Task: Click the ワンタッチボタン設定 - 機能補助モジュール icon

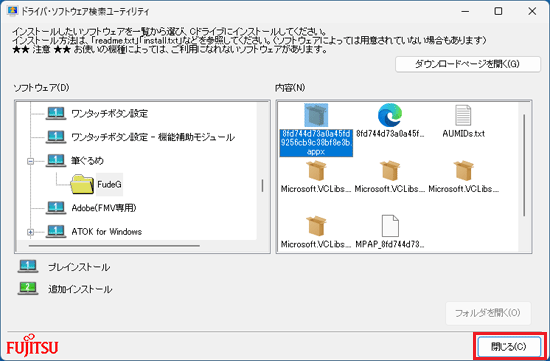Action: (x=56, y=137)
